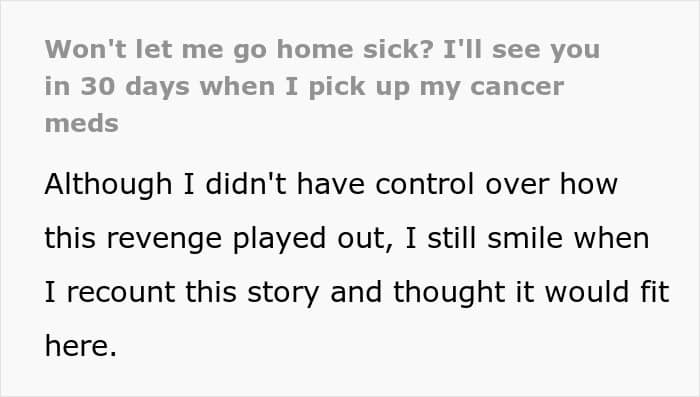The height and width of the screenshot is (397, 700).
Task: Click "would fit" in the third body line
Action: coord(607,293)
